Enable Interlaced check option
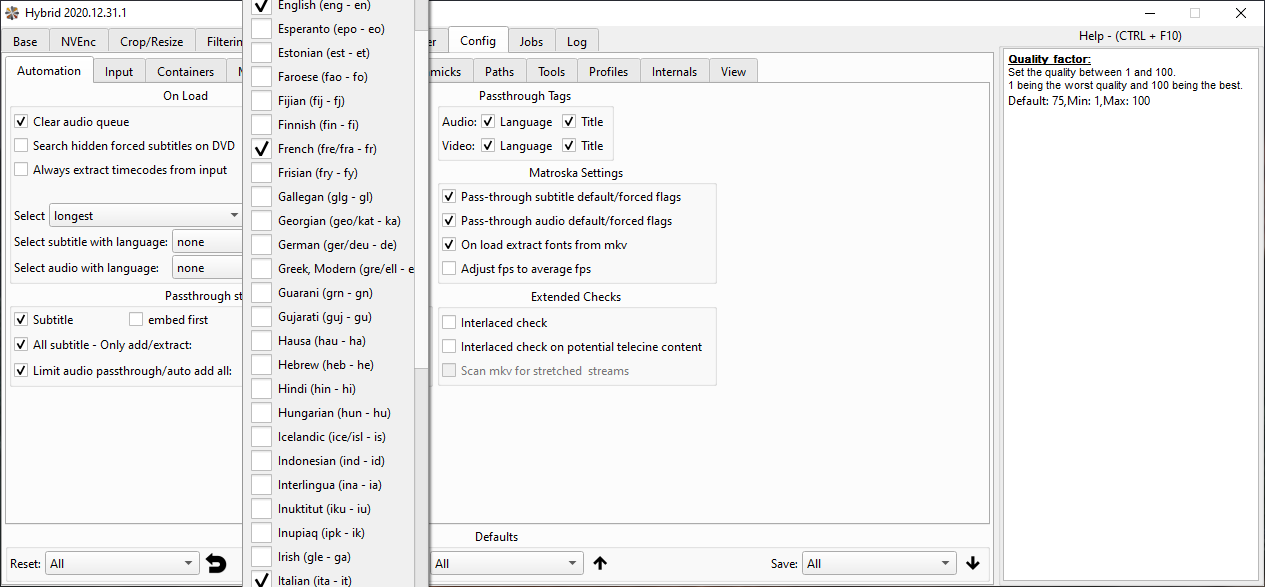This screenshot has height=587, width=1265. 450,323
